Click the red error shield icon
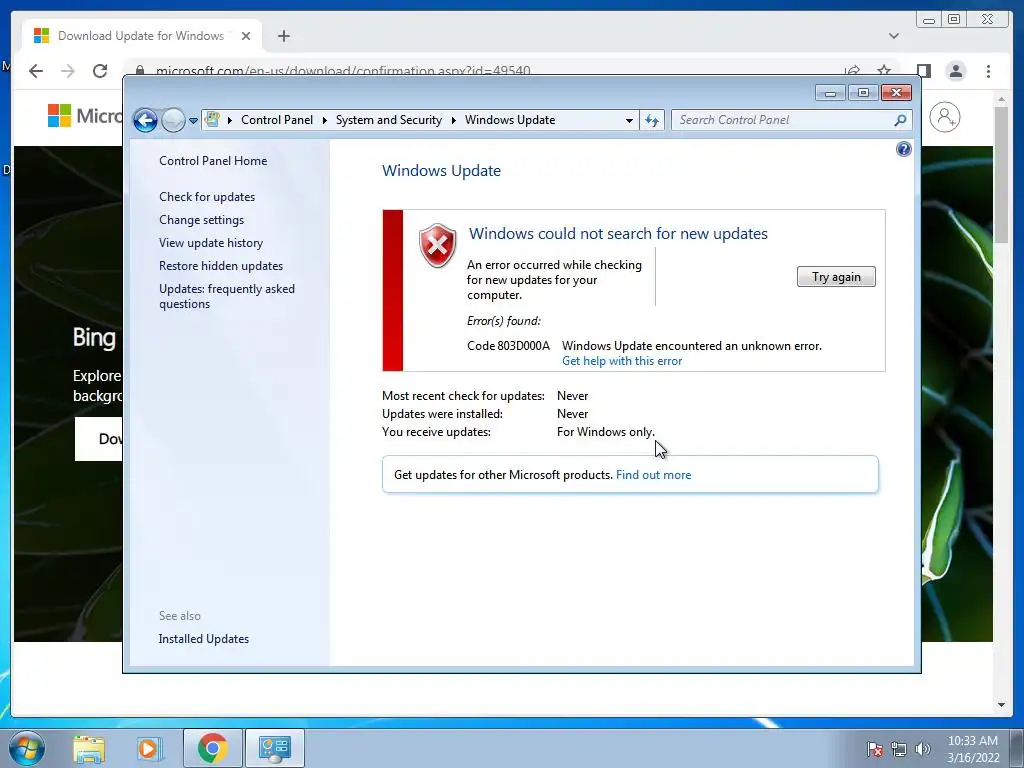Viewport: 1024px width, 768px height. click(438, 246)
